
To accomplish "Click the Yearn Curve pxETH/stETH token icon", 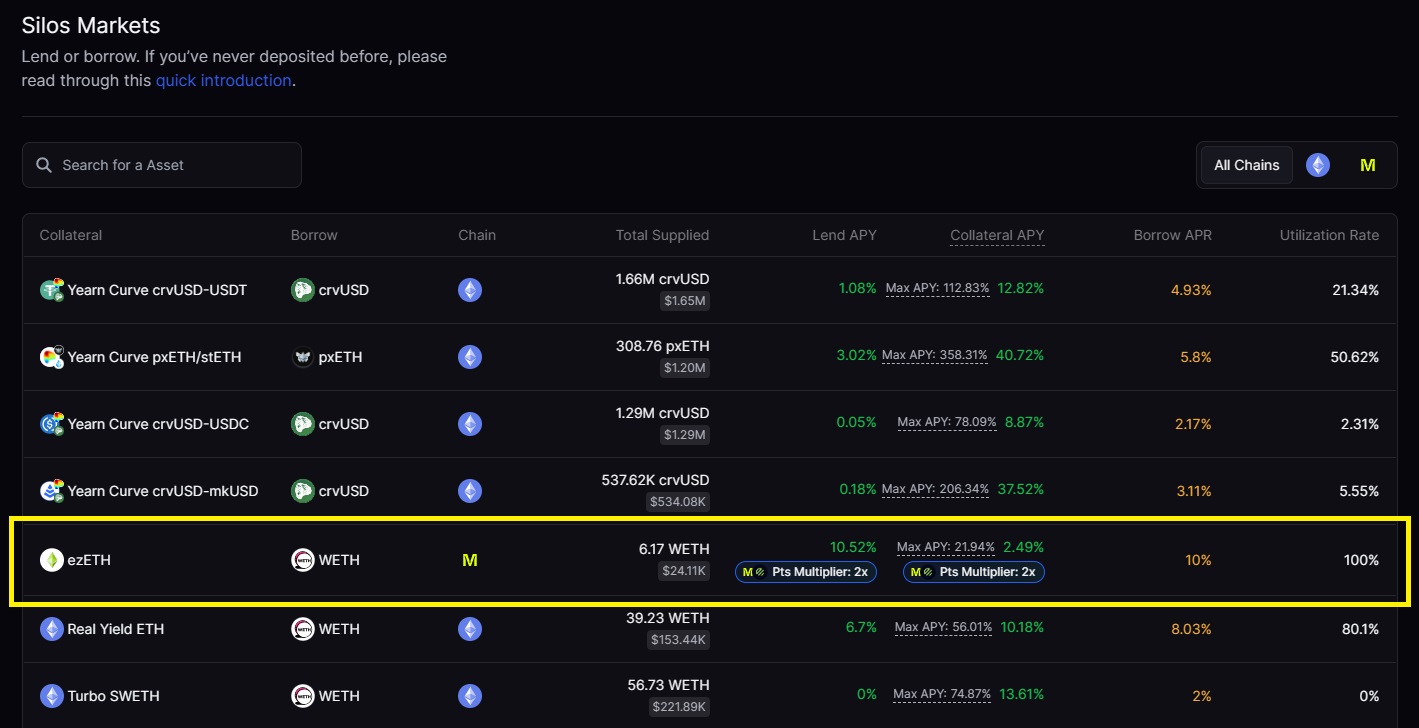I will click(x=52, y=357).
